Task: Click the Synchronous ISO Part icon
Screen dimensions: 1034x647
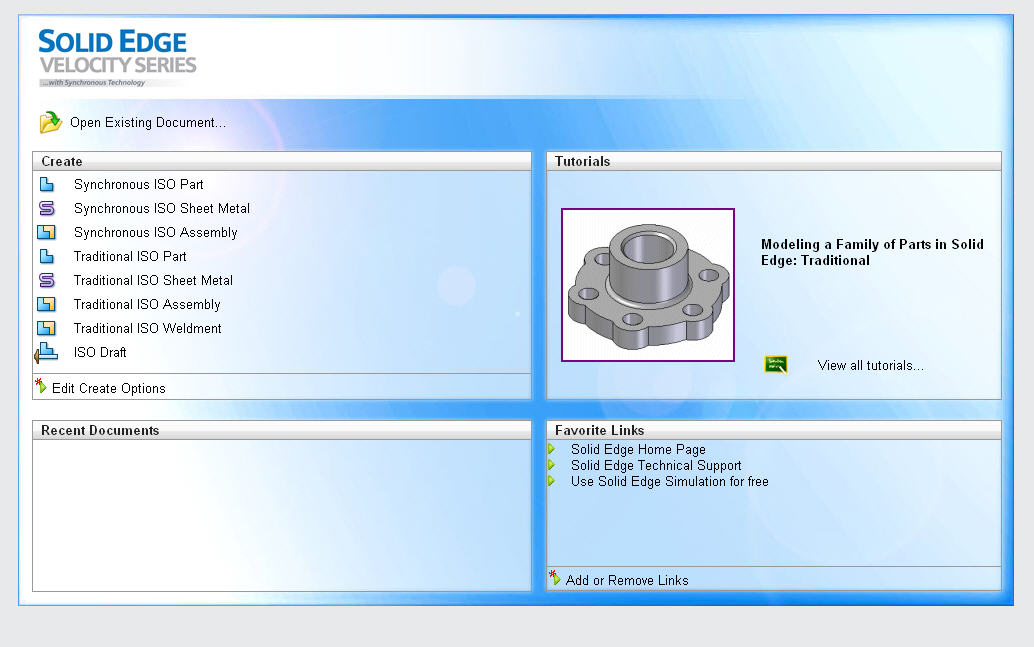Action: tap(46, 184)
